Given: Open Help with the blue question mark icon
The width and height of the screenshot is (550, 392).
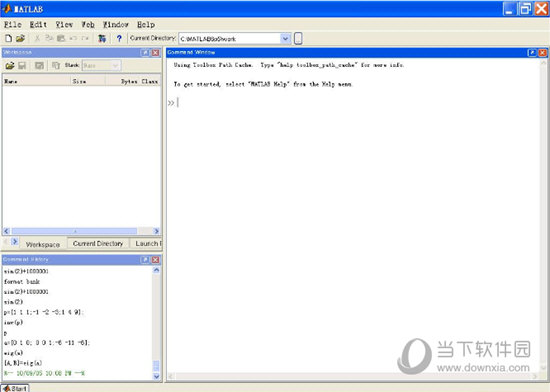Looking at the screenshot, I should 119,38.
